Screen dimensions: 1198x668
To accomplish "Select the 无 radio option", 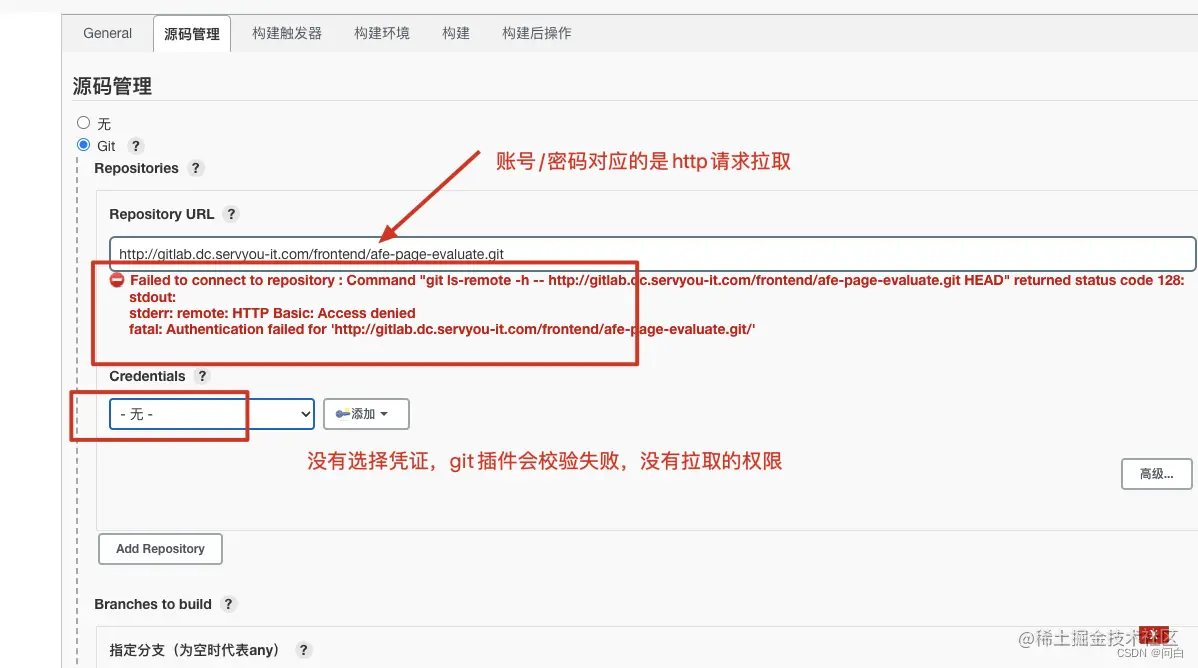I will click(x=83, y=122).
